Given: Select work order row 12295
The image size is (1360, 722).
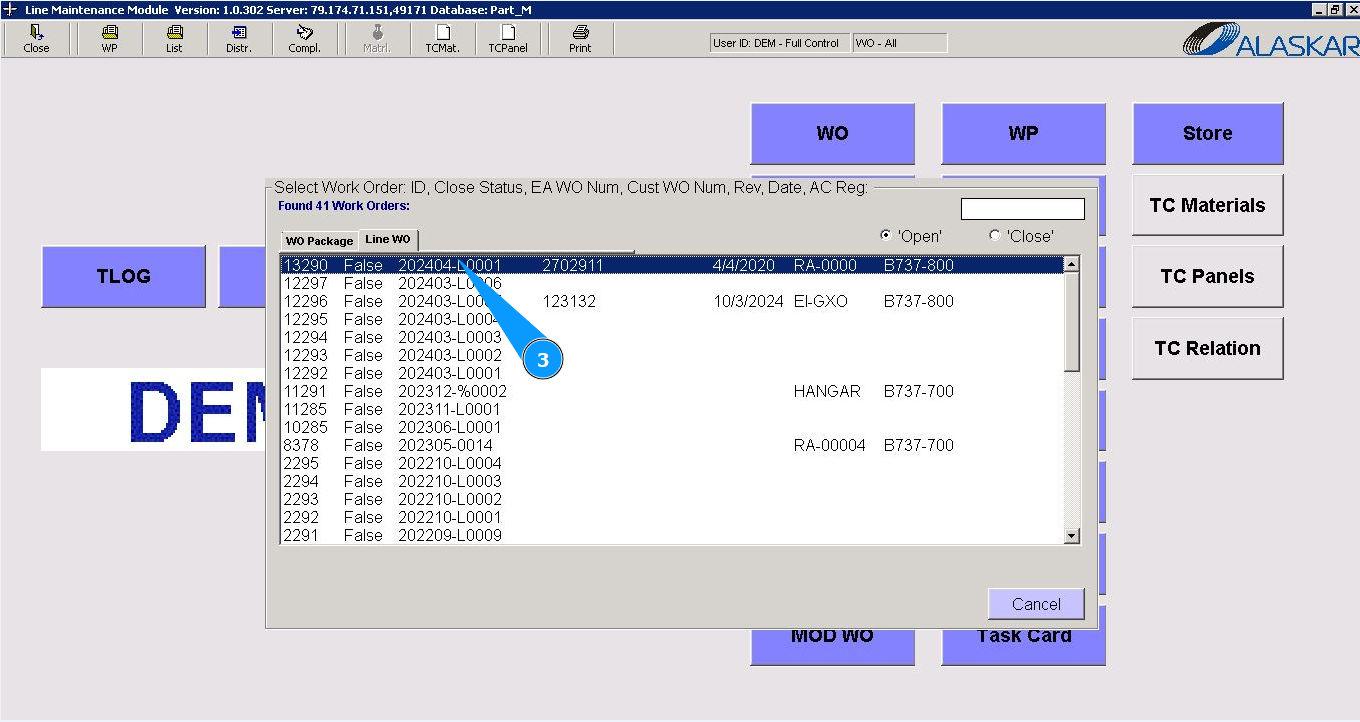Looking at the screenshot, I should pyautogui.click(x=671, y=319).
